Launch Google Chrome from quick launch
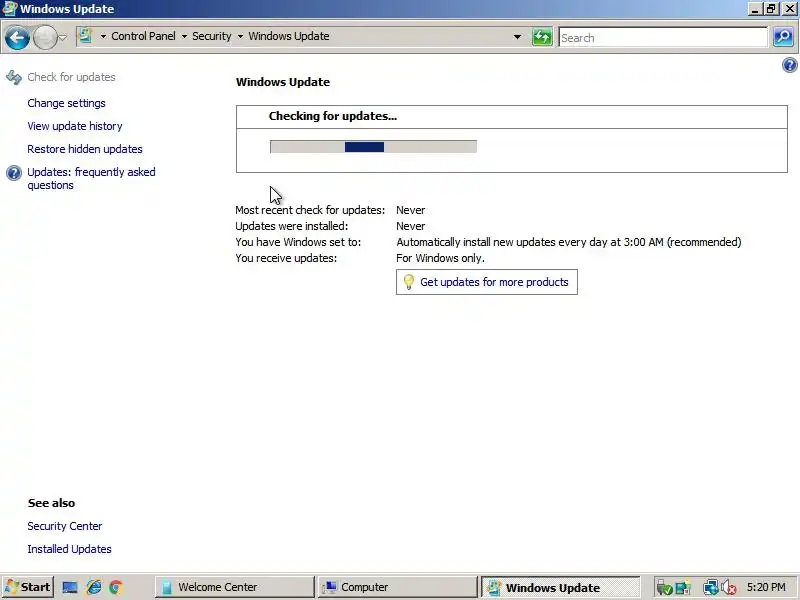Image resolution: width=800 pixels, height=600 pixels. 116,587
